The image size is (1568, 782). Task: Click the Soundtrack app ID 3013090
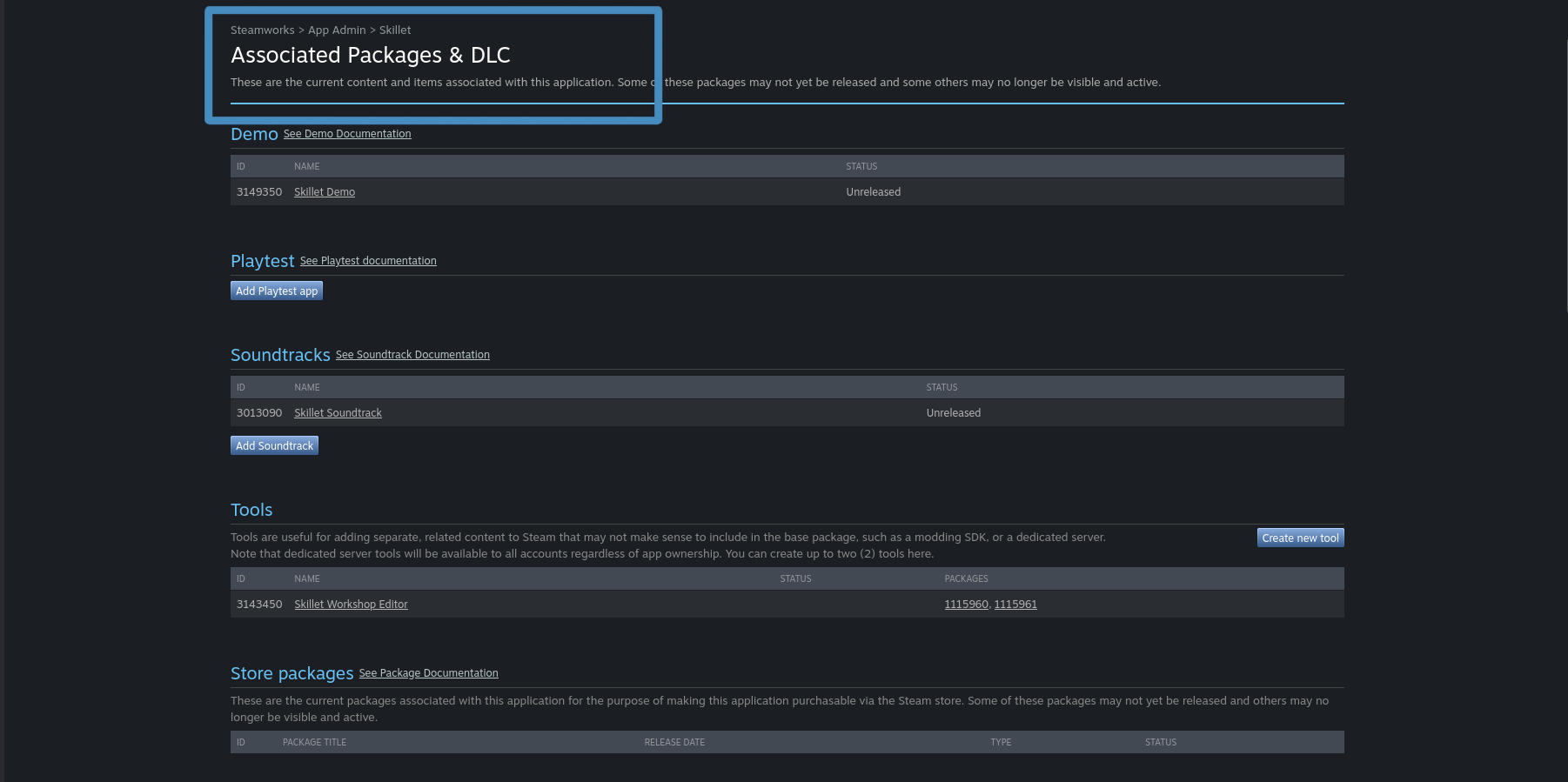pyautogui.click(x=259, y=413)
